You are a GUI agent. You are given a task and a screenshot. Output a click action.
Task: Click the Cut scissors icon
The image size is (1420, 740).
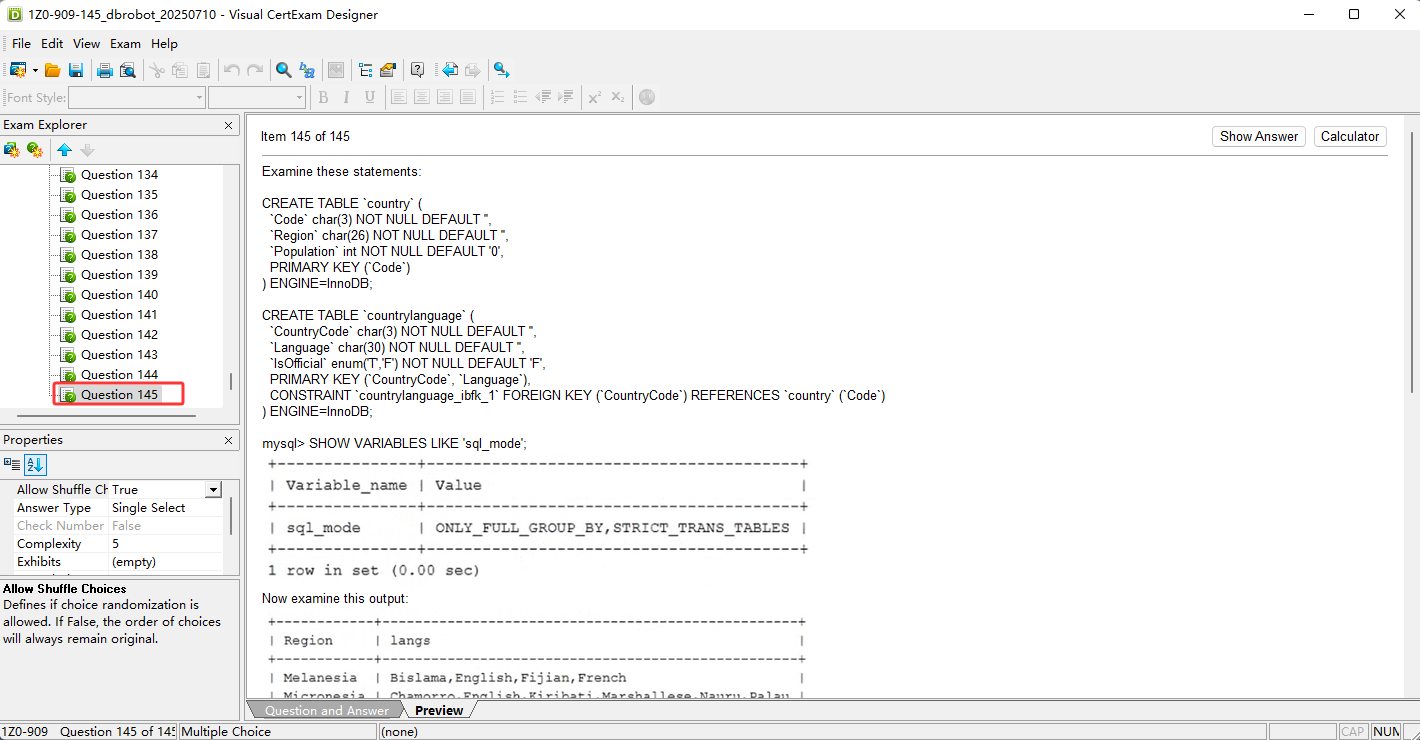(x=156, y=70)
